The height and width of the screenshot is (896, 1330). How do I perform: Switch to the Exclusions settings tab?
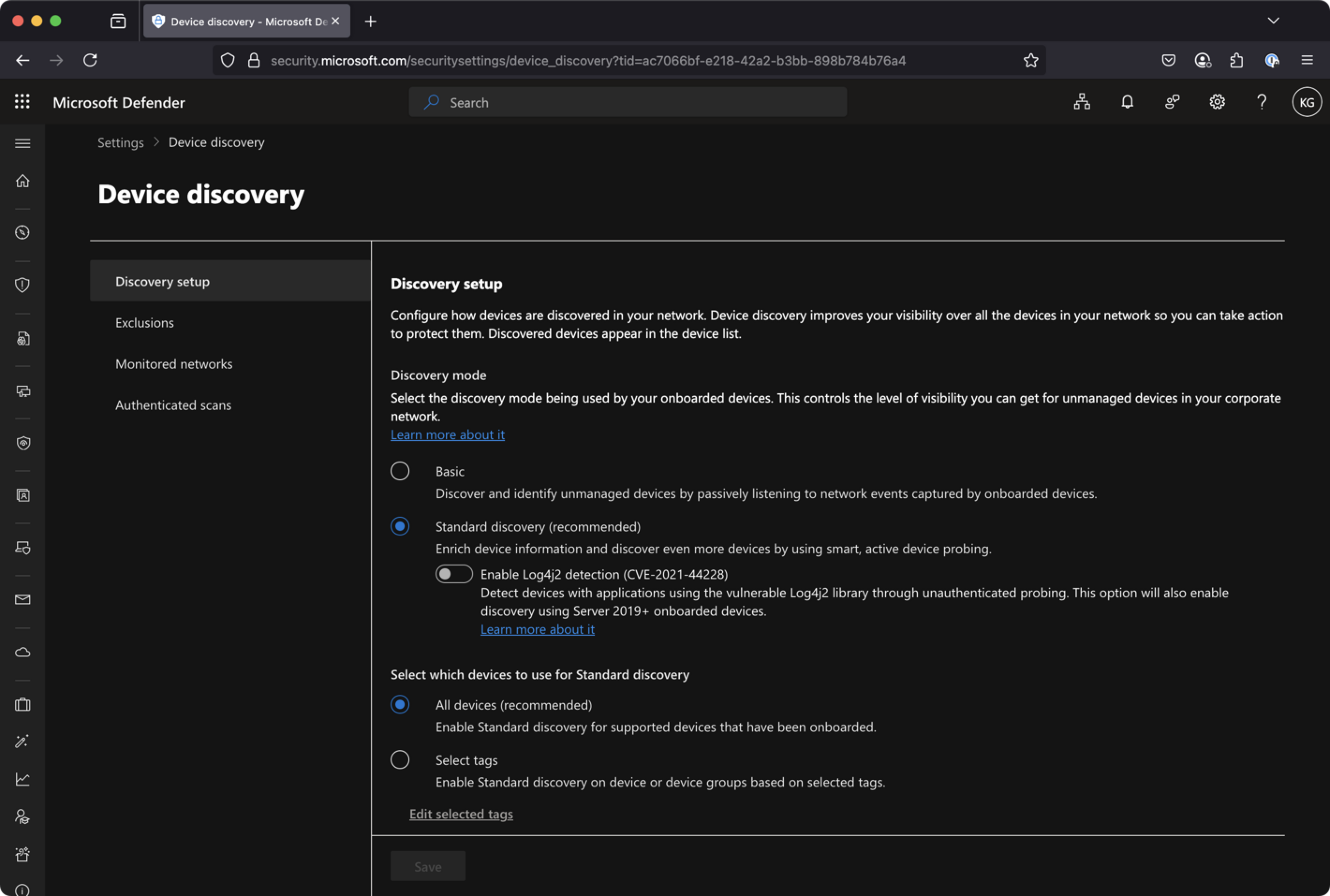(x=144, y=322)
